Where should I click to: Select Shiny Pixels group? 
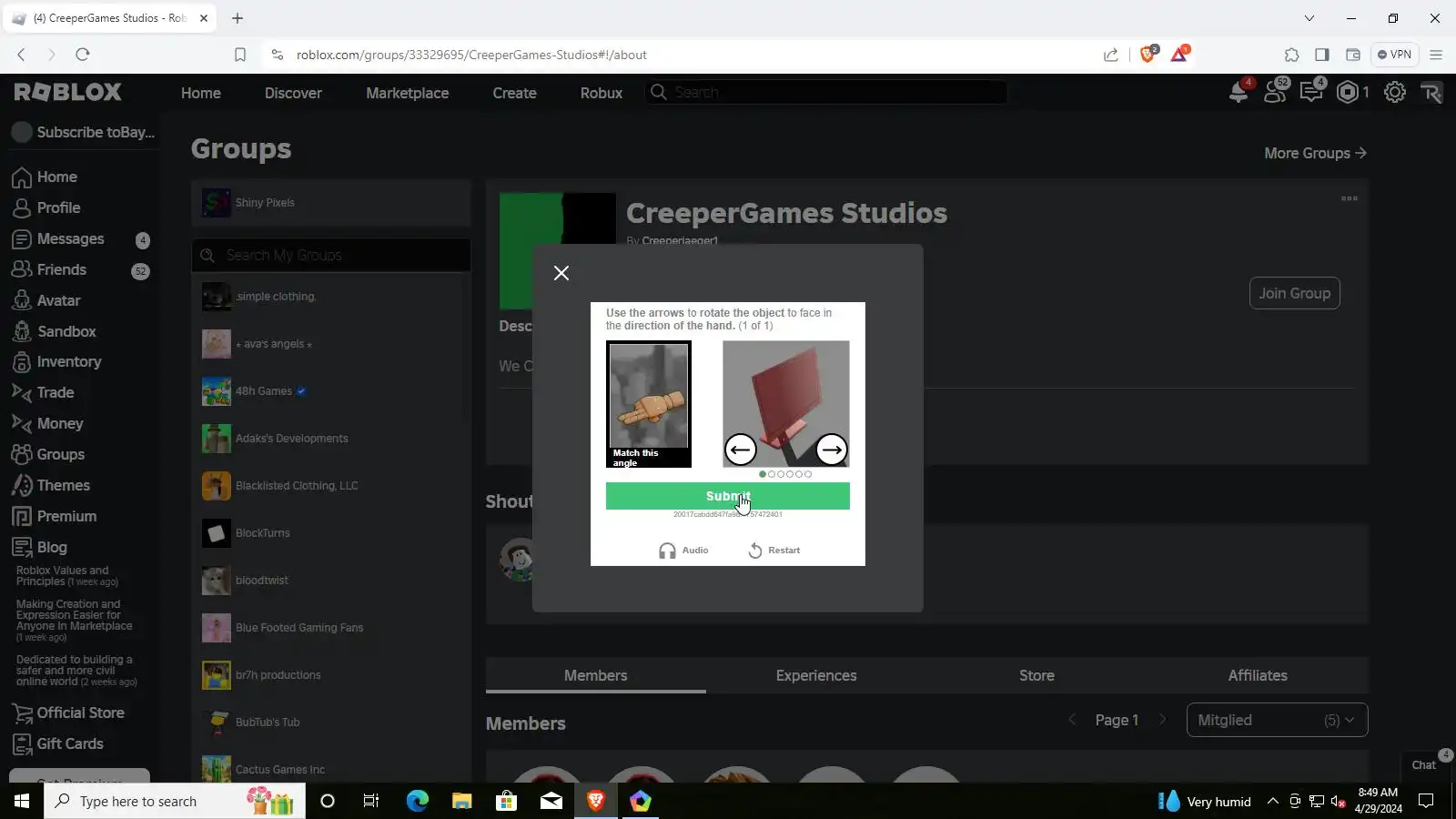point(331,202)
